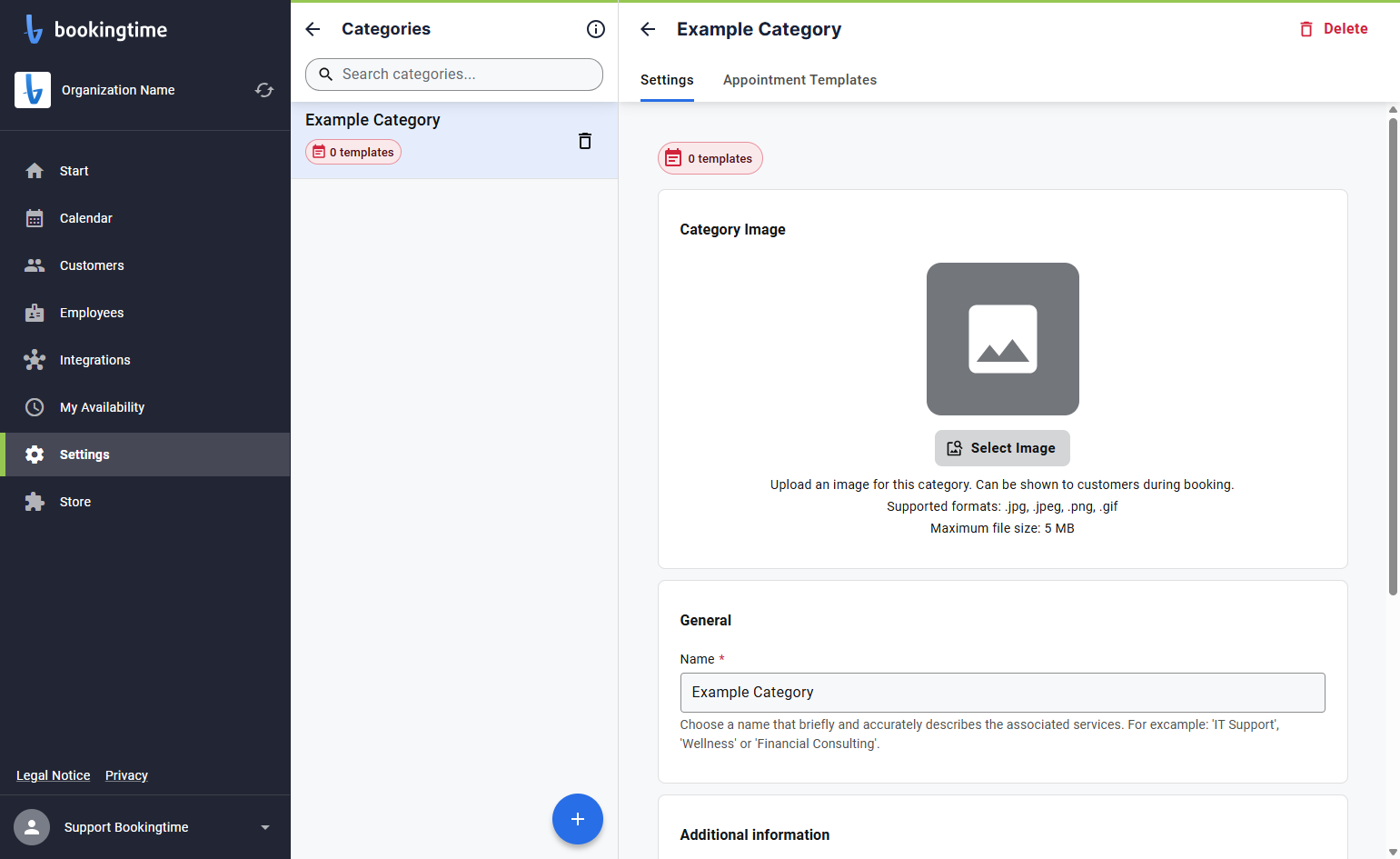Go back from Categories list
This screenshot has height=859, width=1400.
click(x=313, y=29)
